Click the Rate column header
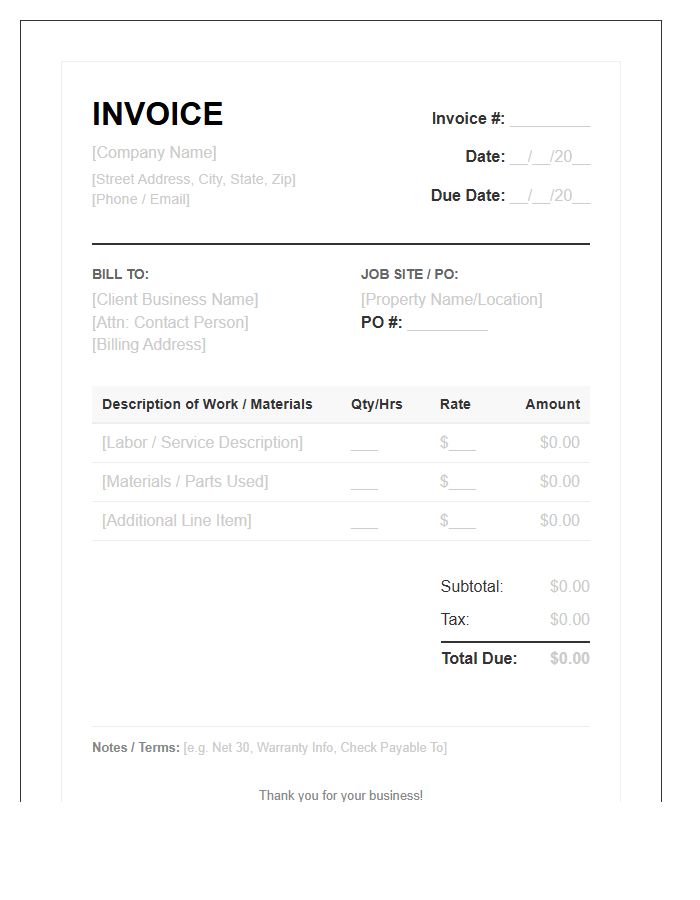Viewport: 700px width, 900px height. click(x=455, y=404)
